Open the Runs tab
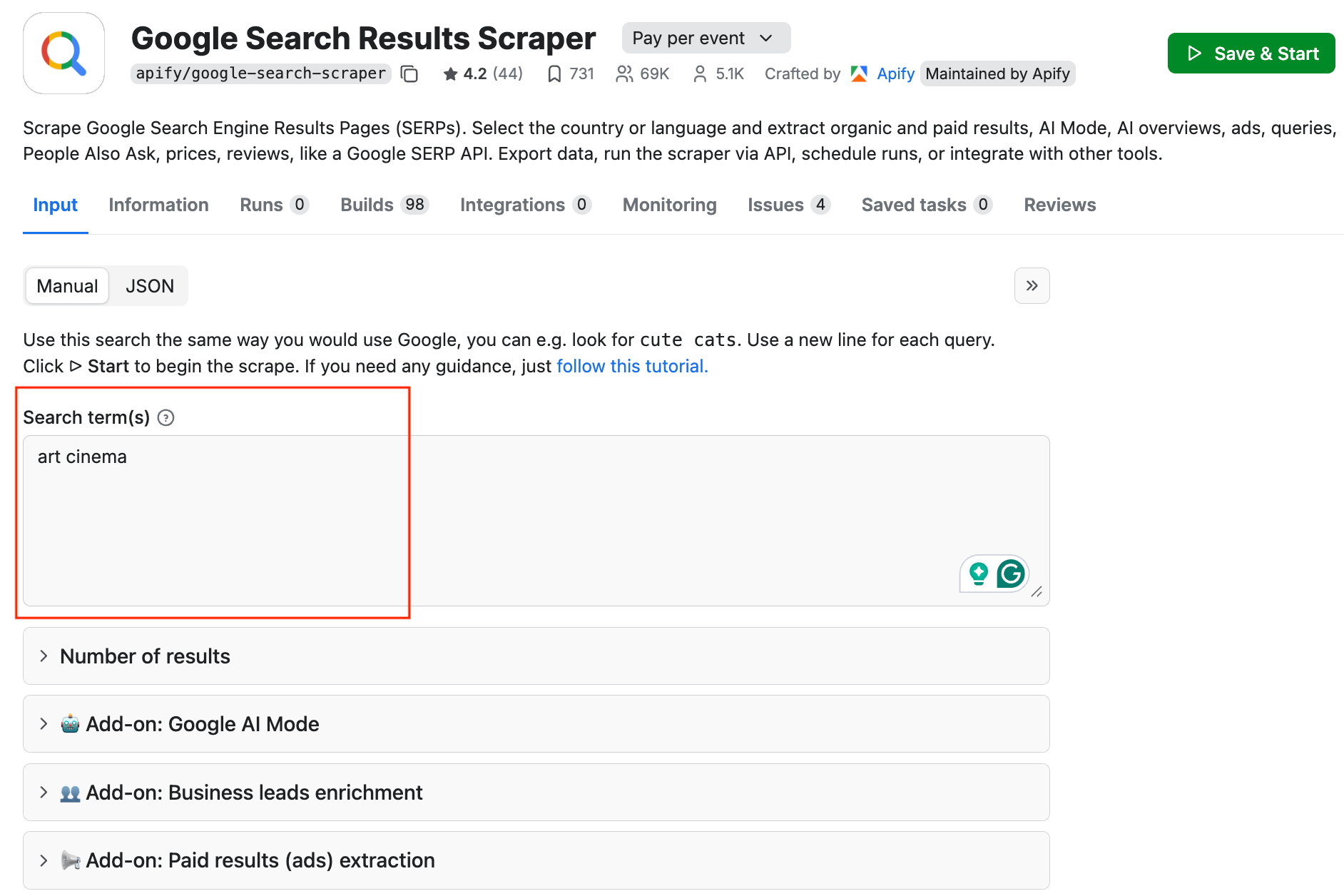Image resolution: width=1344 pixels, height=896 pixels. click(x=260, y=205)
